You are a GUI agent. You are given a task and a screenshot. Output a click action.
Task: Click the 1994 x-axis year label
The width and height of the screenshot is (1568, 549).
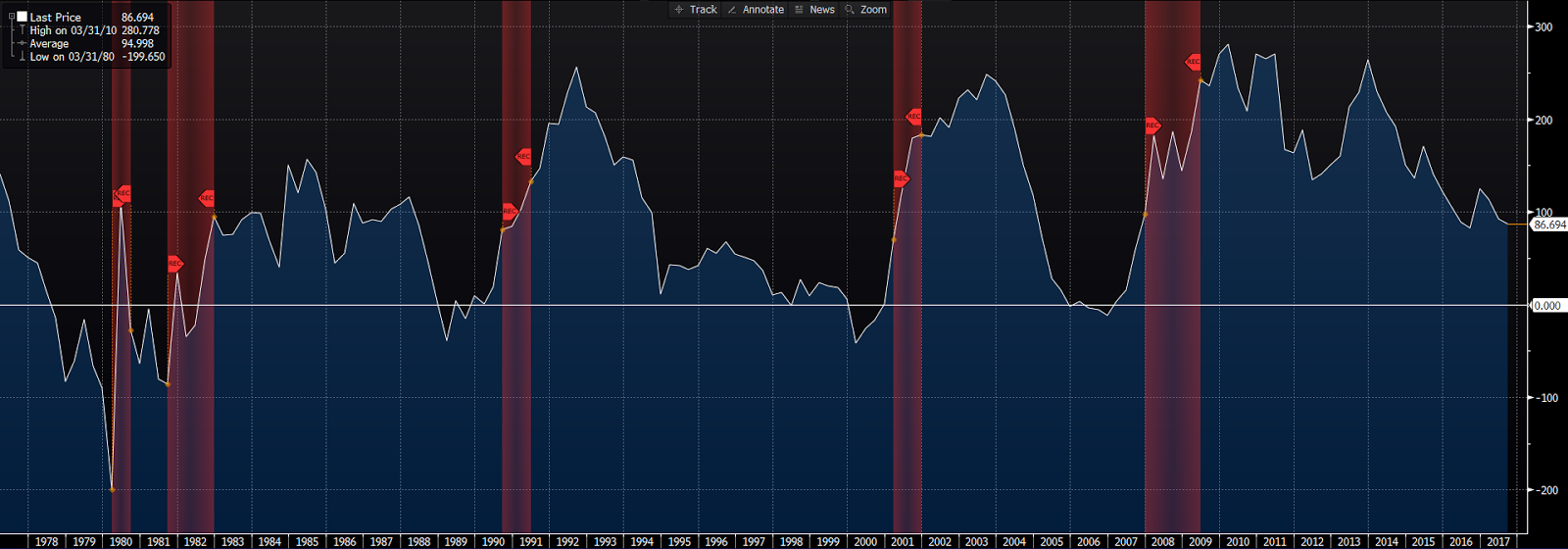[x=642, y=541]
